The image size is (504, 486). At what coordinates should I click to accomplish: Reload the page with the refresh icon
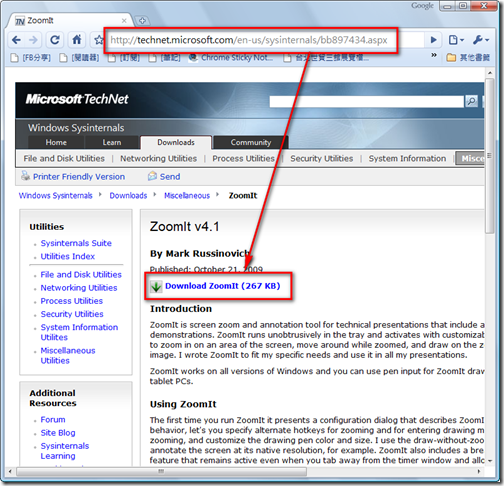pos(55,40)
